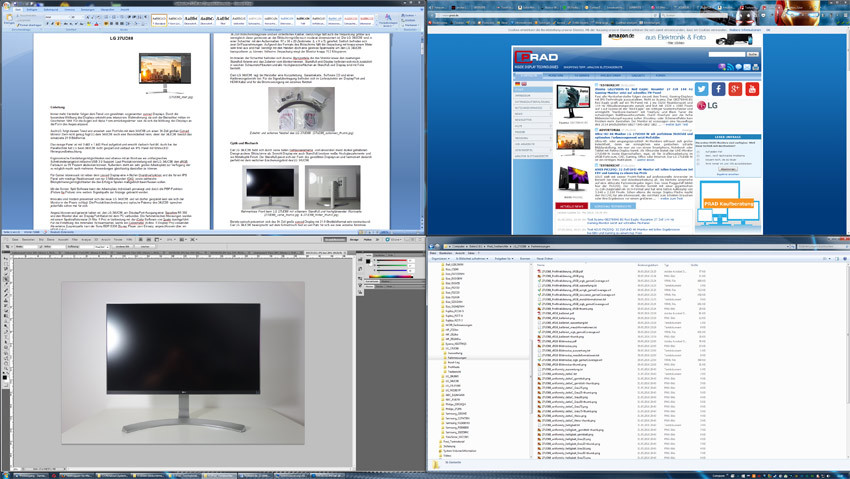Click the Abstimmen button in the poll

[727, 169]
